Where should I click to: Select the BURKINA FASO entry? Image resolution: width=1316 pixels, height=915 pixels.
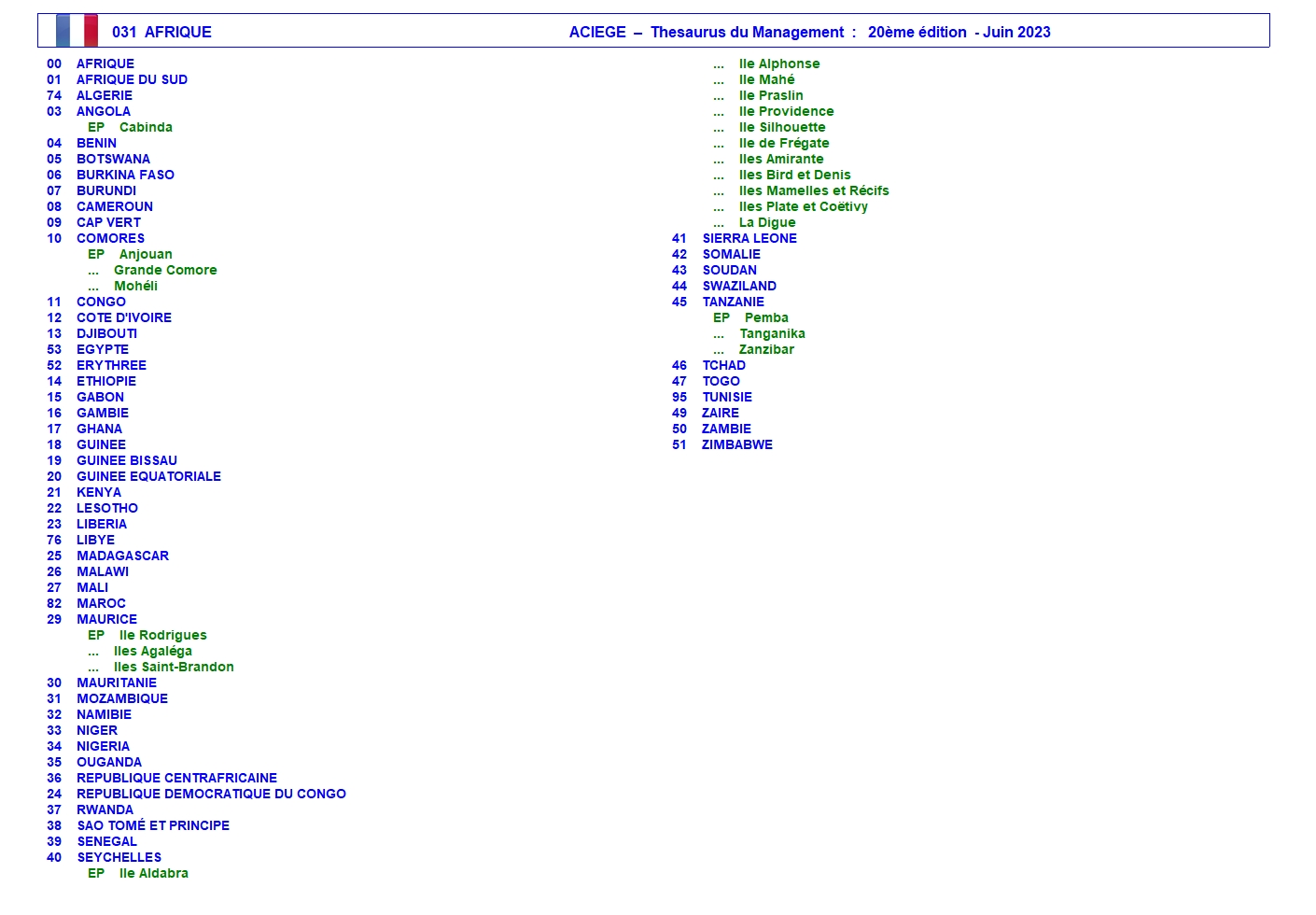[125, 175]
